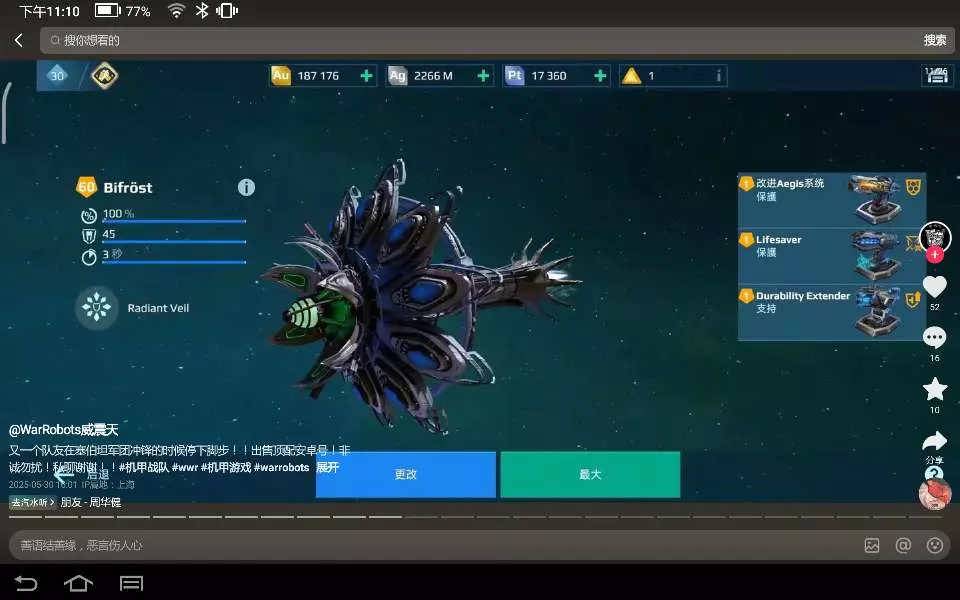
Task: Follow the author via red plus
Action: pyautogui.click(x=935, y=255)
